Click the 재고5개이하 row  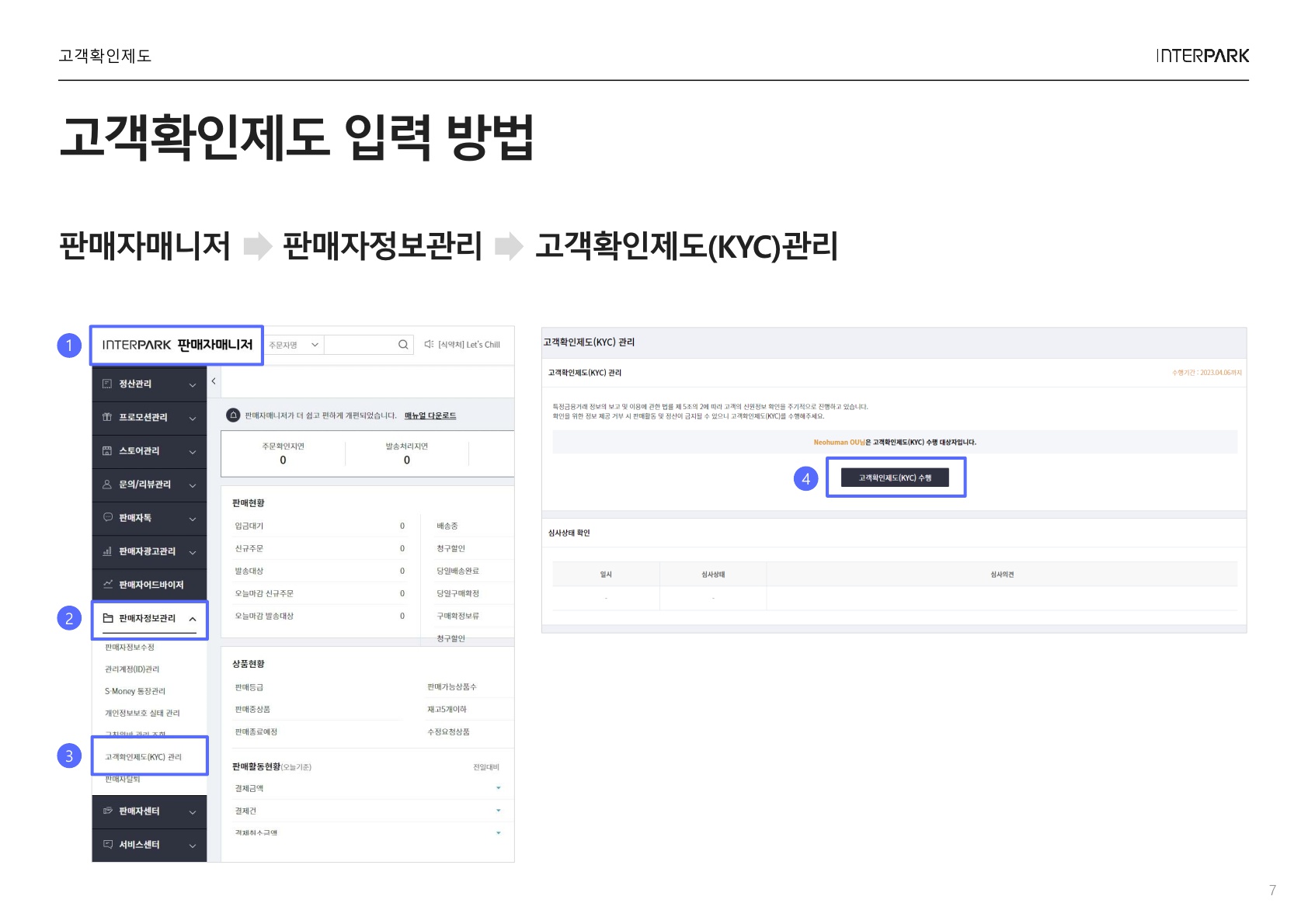click(x=469, y=710)
